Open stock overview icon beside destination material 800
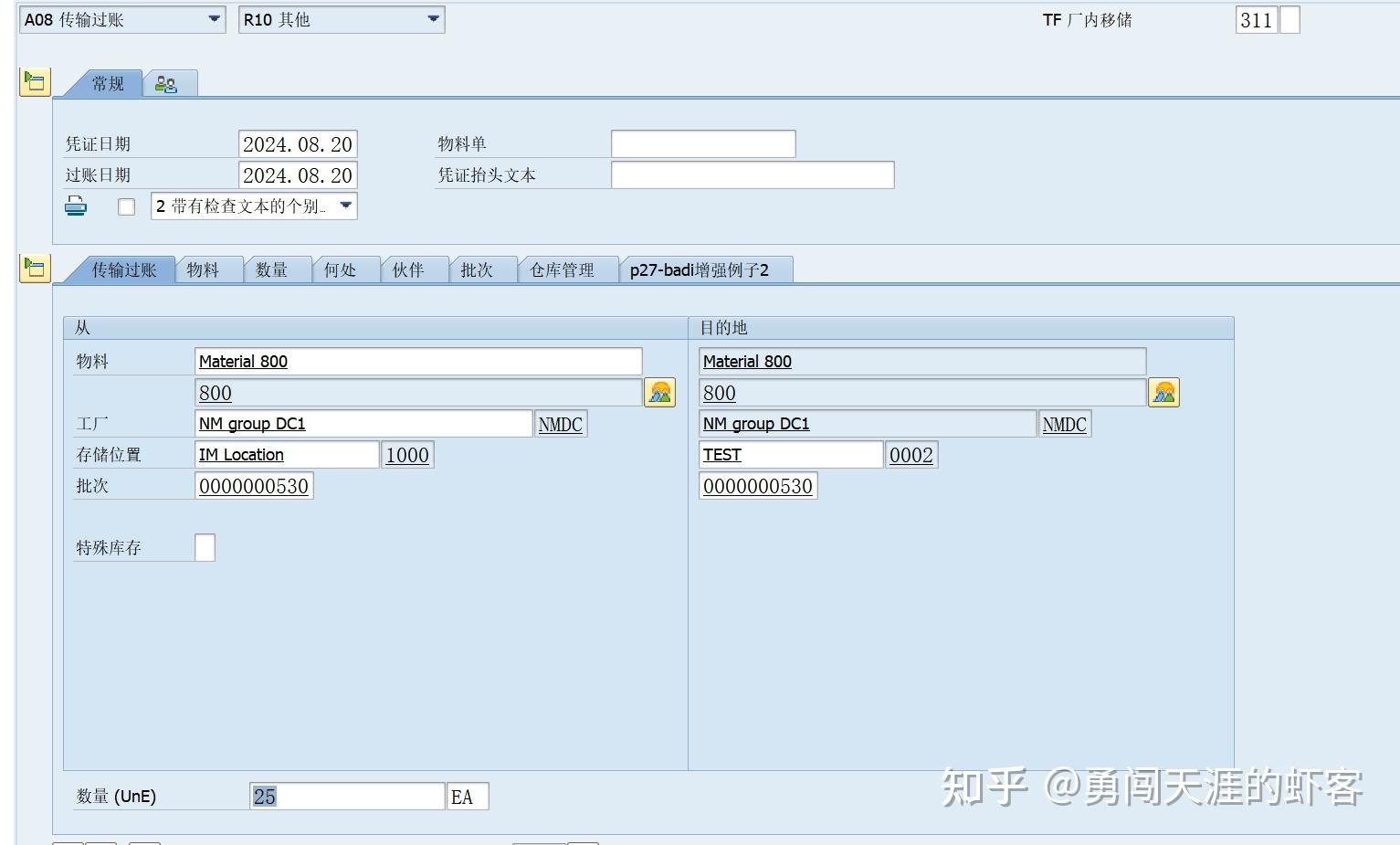Screen dimensions: 1400x845 click(1163, 392)
